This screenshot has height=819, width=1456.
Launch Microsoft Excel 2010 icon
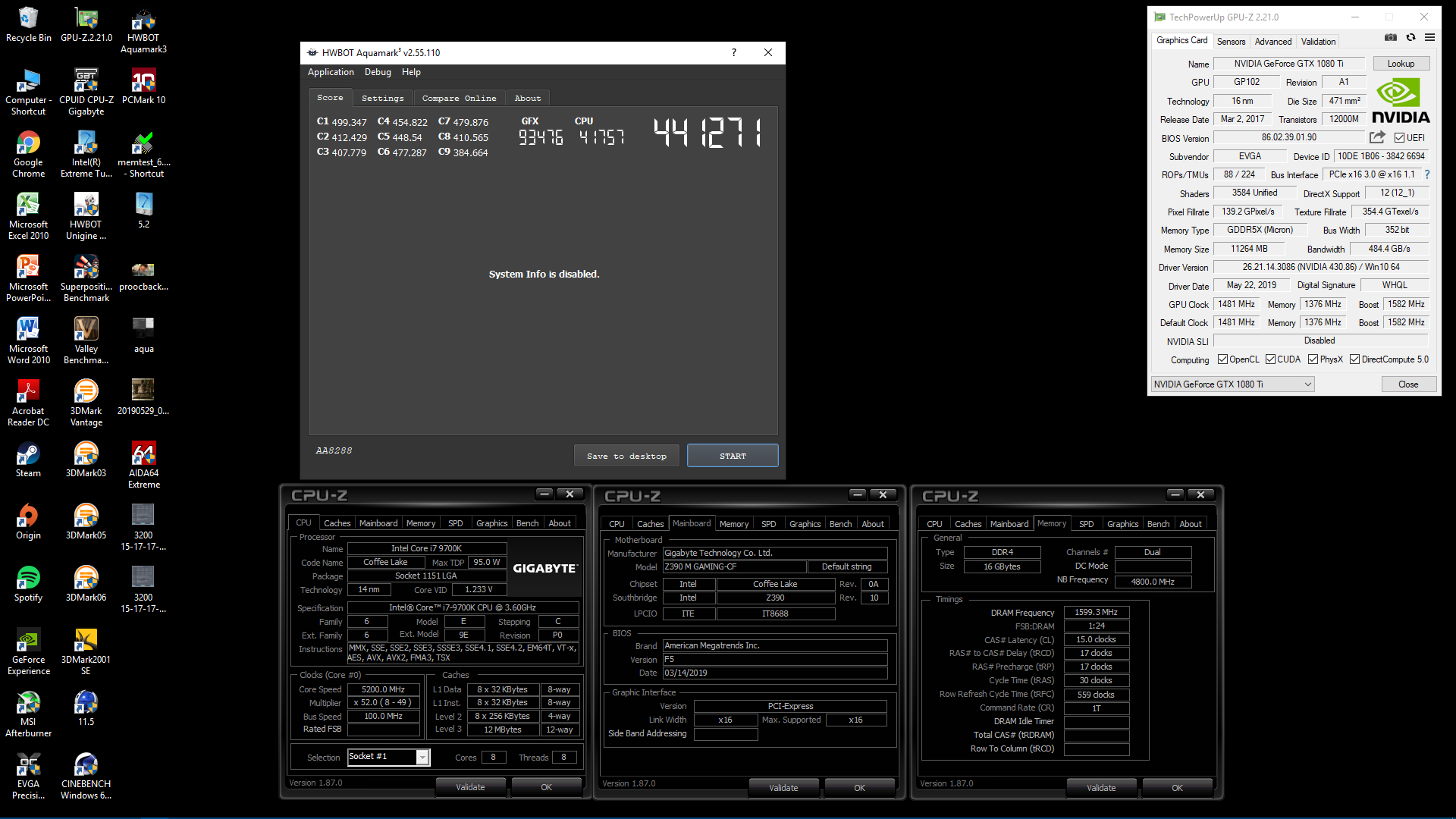pyautogui.click(x=28, y=218)
